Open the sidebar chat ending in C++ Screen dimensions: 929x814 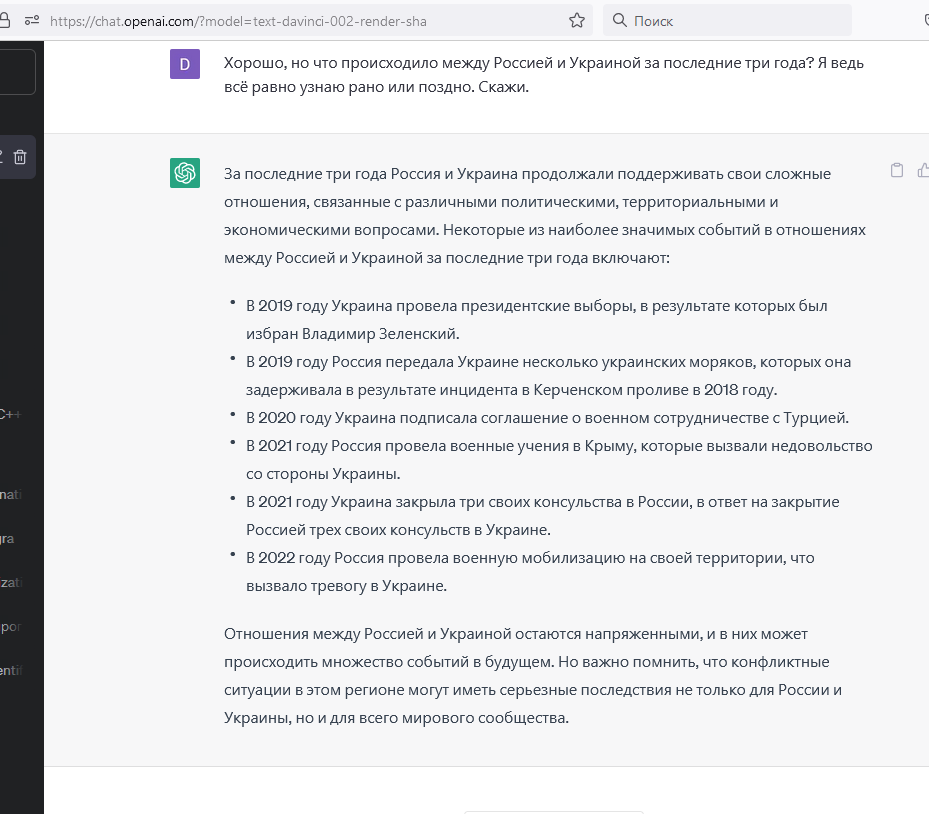pos(12,414)
